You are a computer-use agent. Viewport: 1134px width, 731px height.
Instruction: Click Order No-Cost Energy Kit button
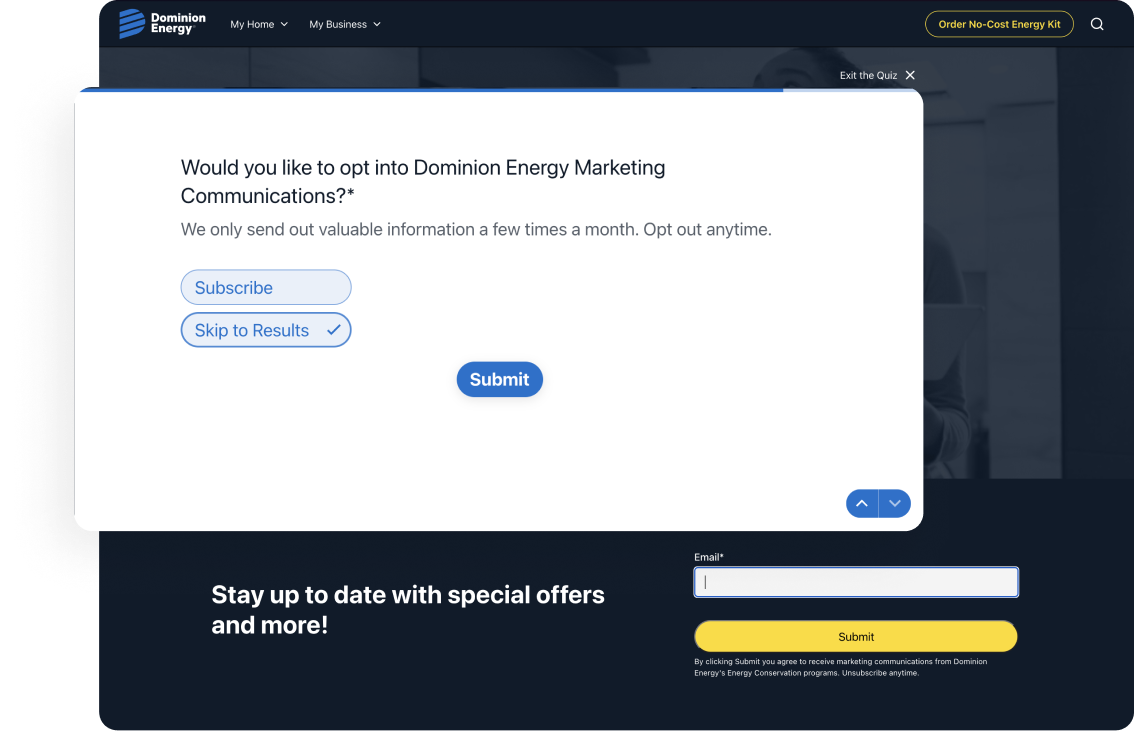pos(999,24)
